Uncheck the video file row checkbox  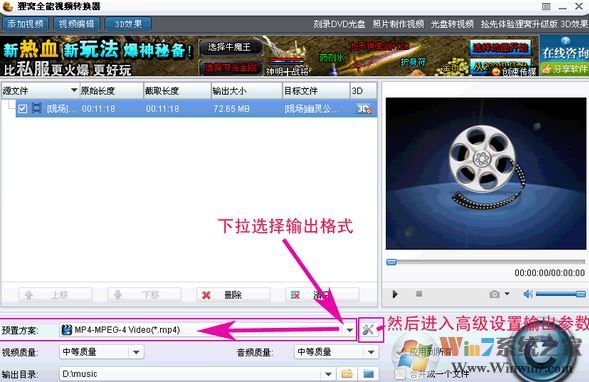coord(23,109)
